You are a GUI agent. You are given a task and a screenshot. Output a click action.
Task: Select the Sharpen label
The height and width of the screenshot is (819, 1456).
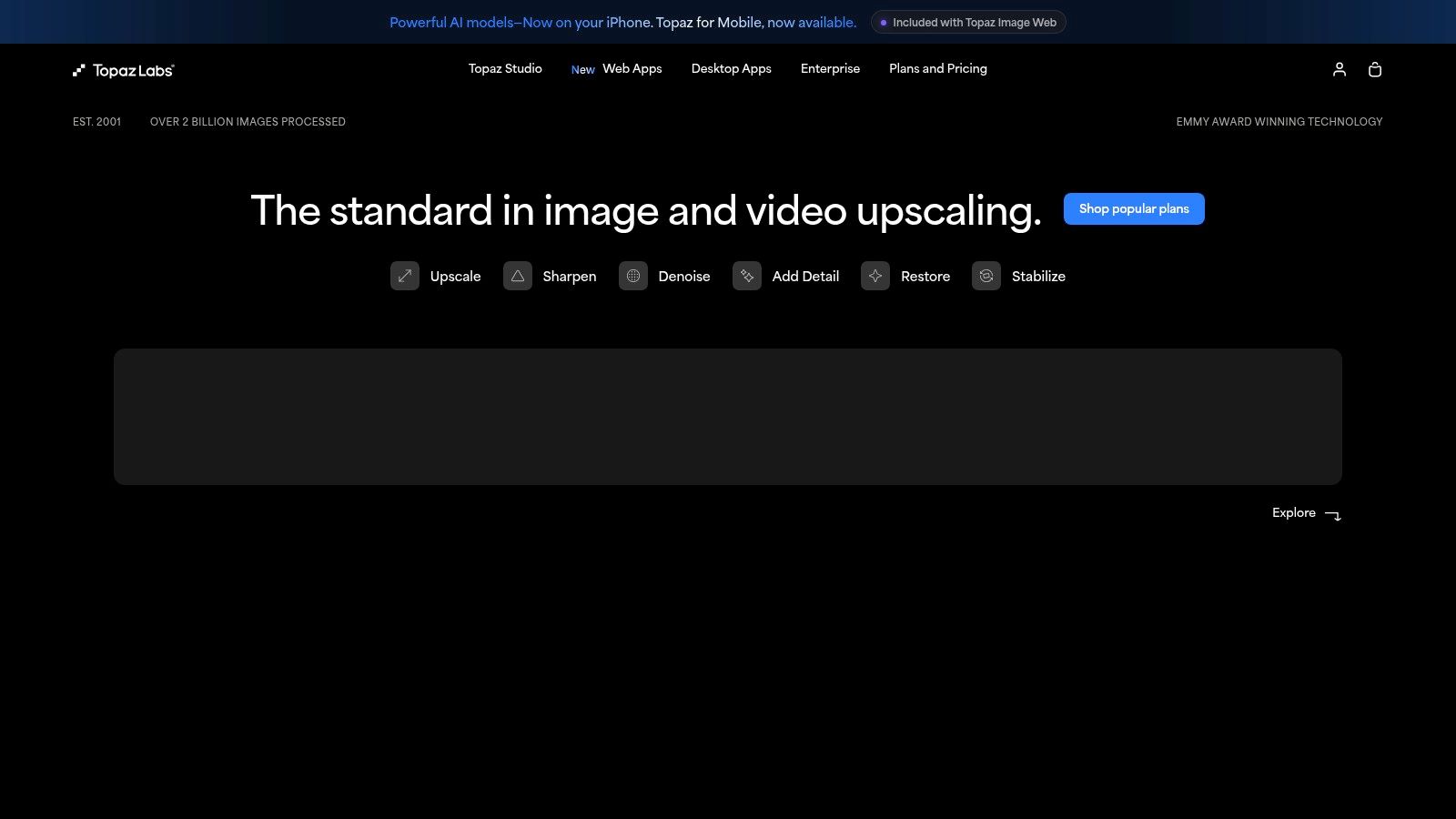coord(570,276)
